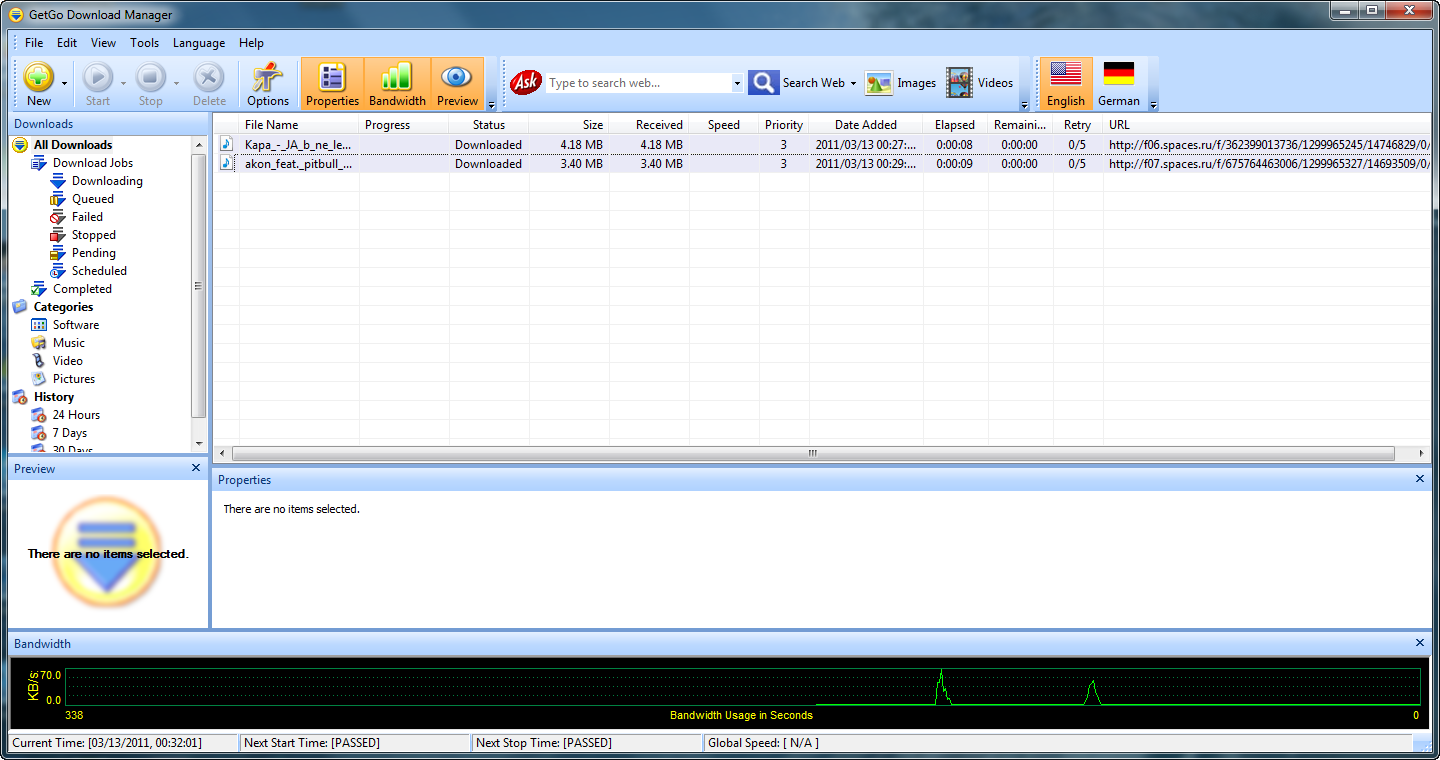The width and height of the screenshot is (1440, 760).
Task: Click the Search Web magnifier icon
Action: pos(764,83)
